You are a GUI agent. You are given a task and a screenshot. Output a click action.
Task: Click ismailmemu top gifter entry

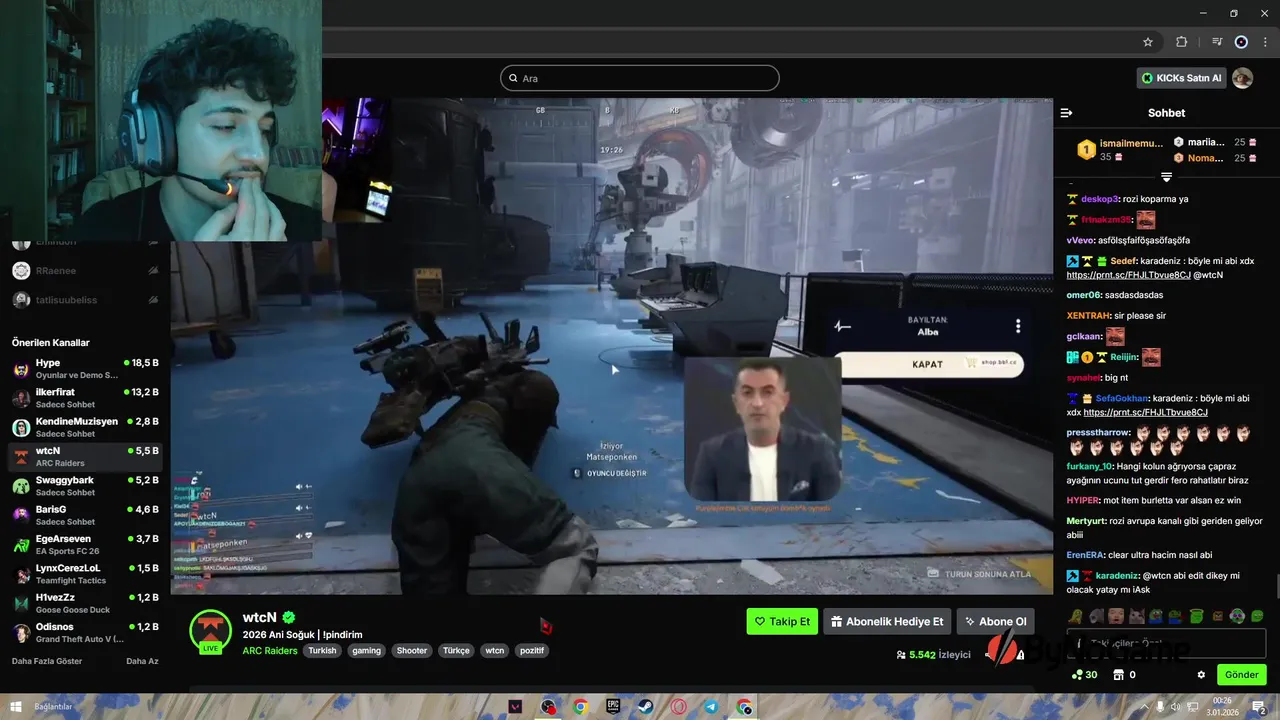[1120, 150]
